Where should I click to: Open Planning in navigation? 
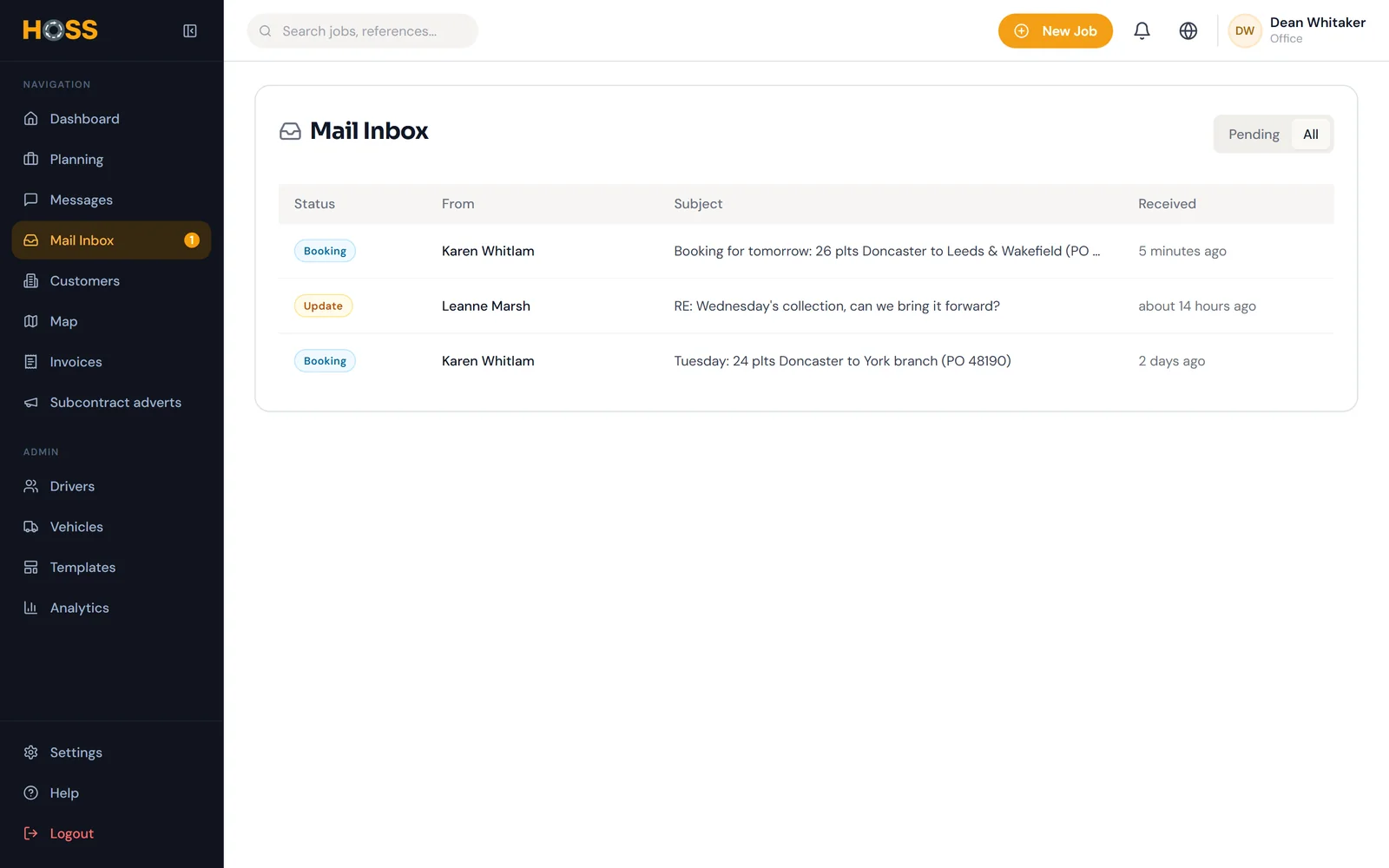tap(111, 159)
